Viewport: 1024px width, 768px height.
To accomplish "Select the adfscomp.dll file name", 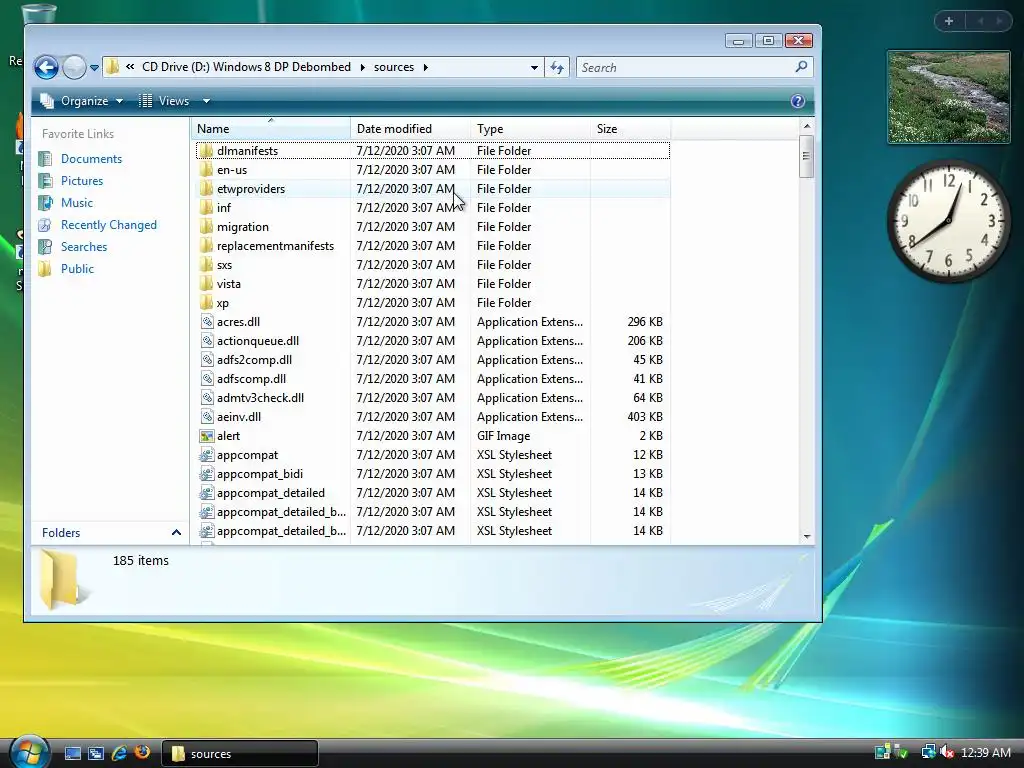I will coord(251,379).
